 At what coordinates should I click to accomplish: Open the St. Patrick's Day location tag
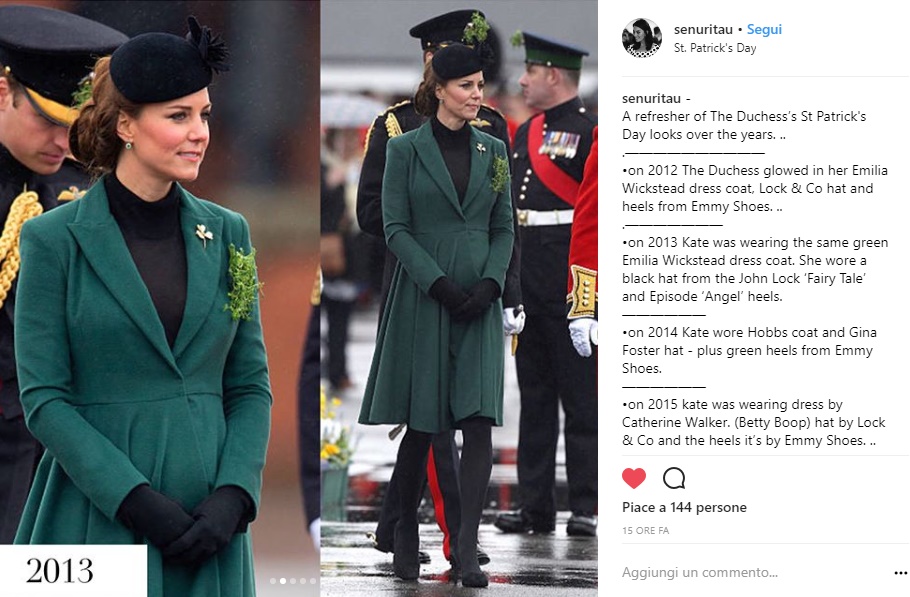point(715,48)
